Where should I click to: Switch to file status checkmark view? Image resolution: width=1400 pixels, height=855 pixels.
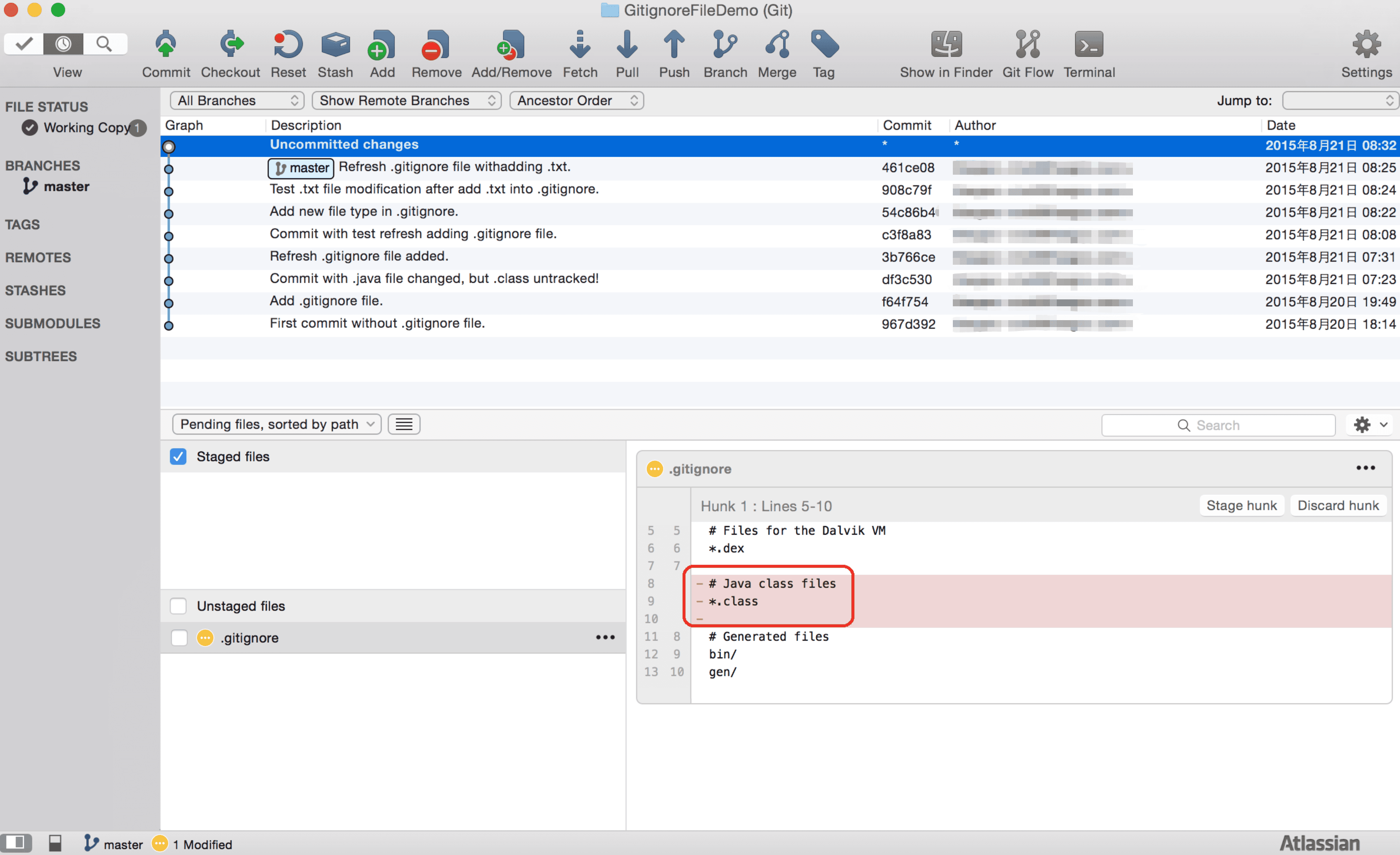(24, 44)
